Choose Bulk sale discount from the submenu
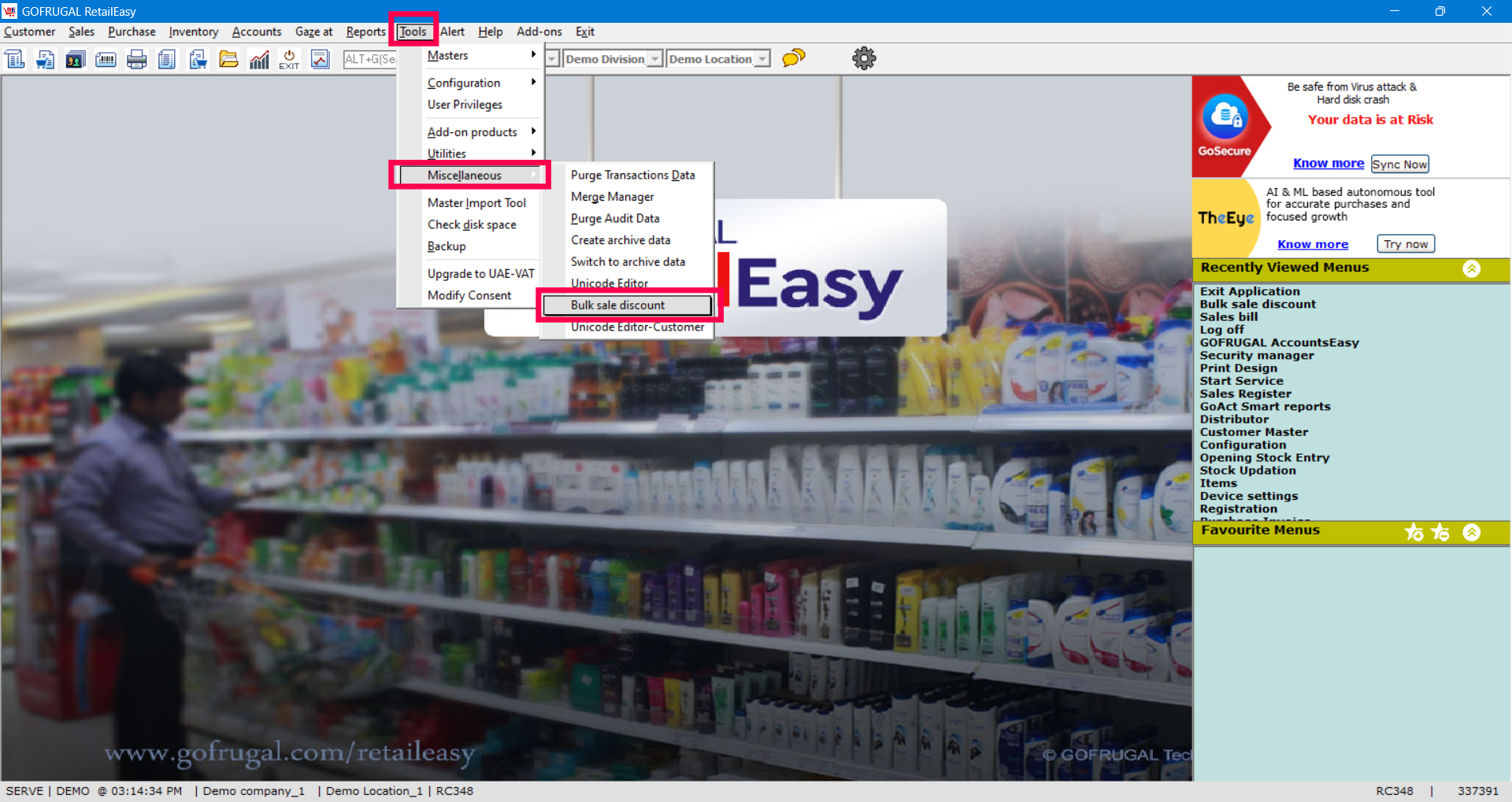The image size is (1512, 802). pos(628,305)
